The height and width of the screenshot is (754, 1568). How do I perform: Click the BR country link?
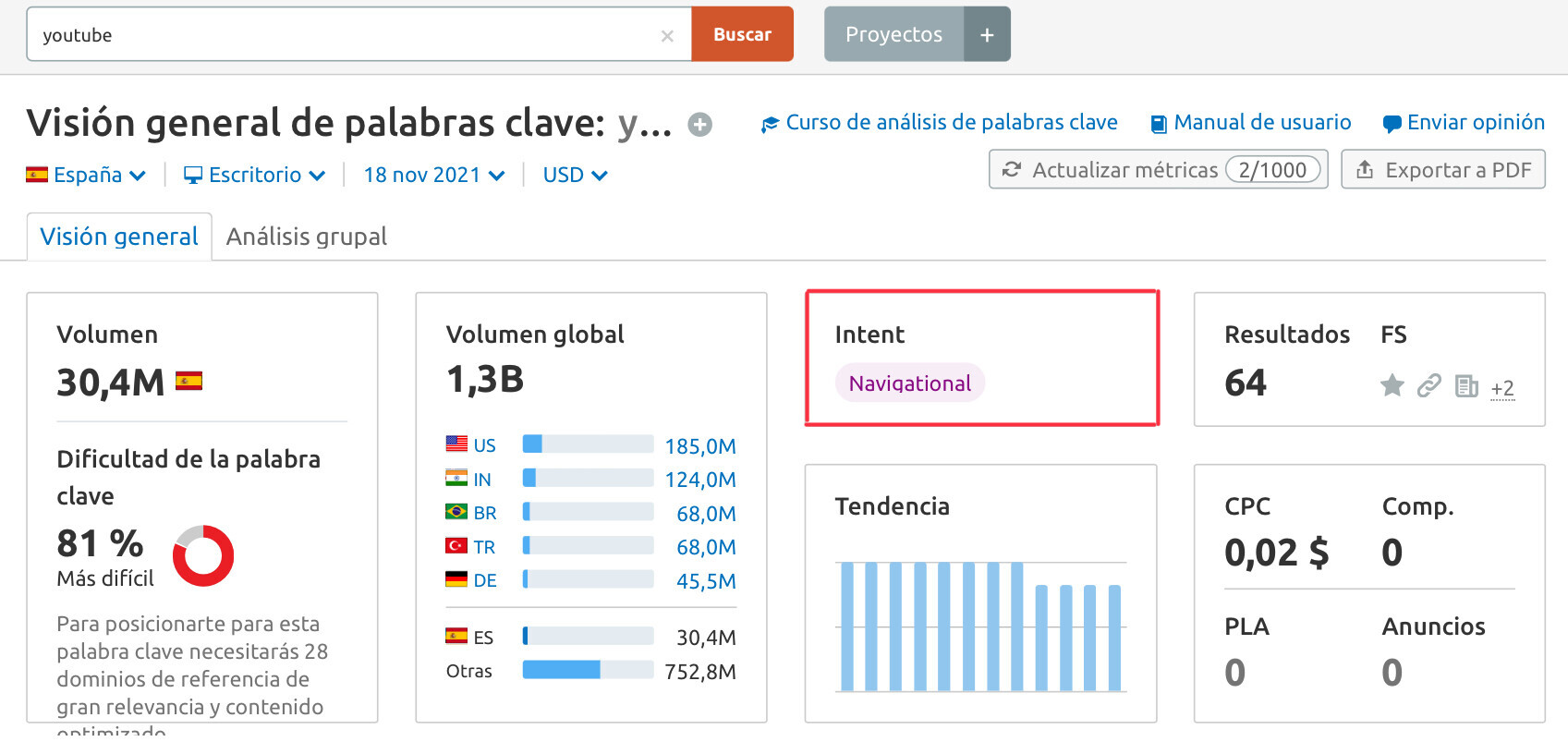click(485, 513)
